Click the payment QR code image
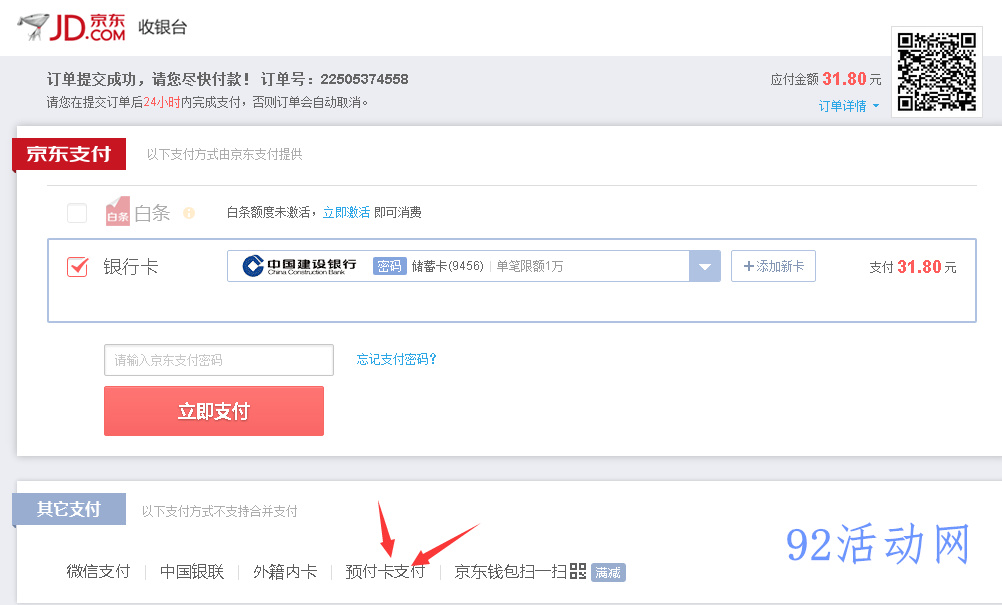Screen dimensions: 1002x605 [x=936, y=71]
